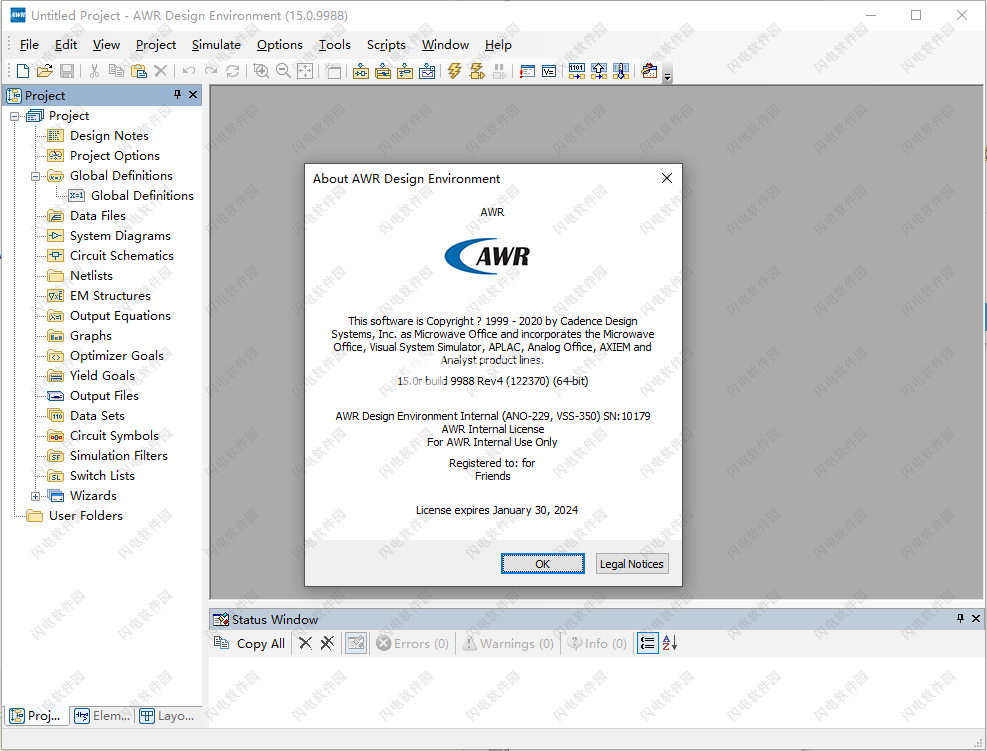Viewport: 987px width, 751px height.
Task: Click the Paste clipboard toolbar icon
Action: coord(138,71)
